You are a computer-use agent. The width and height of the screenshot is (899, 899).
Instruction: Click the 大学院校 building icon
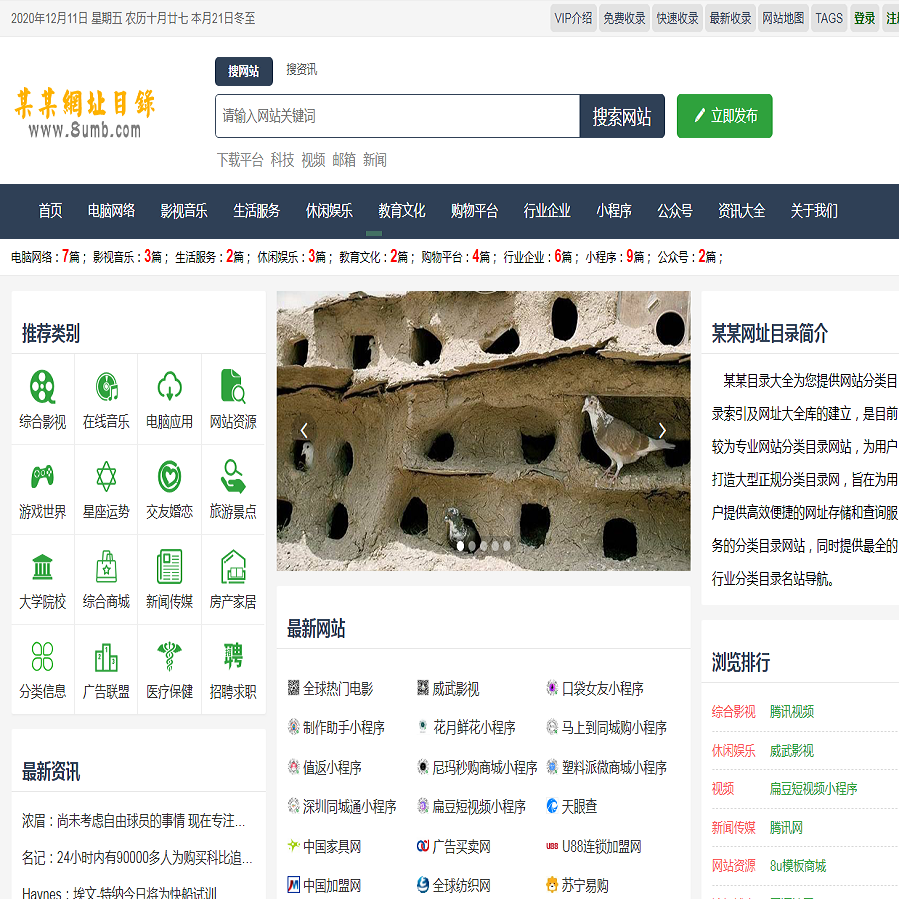(42, 568)
